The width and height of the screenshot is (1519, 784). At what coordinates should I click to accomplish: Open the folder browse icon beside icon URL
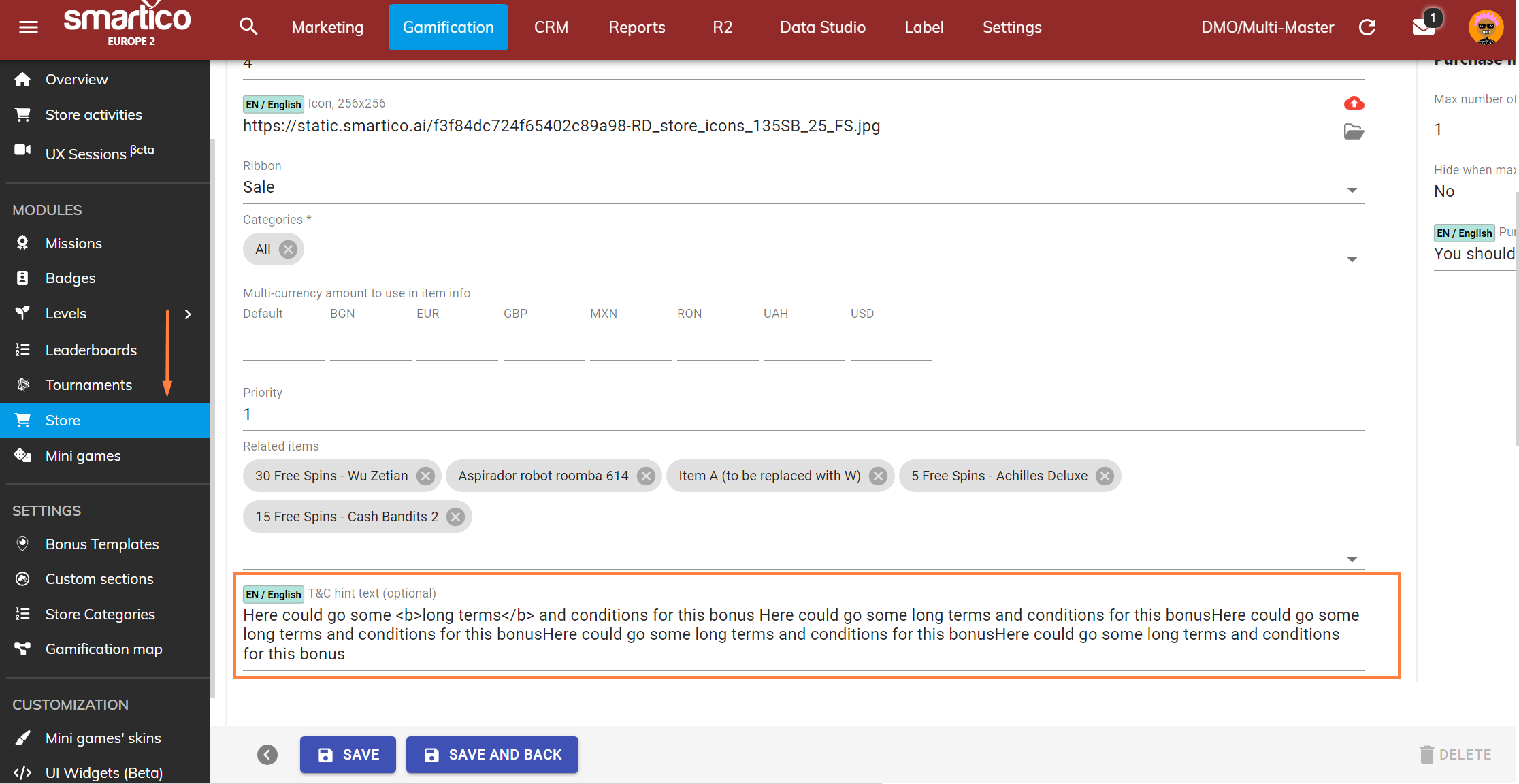click(1354, 131)
